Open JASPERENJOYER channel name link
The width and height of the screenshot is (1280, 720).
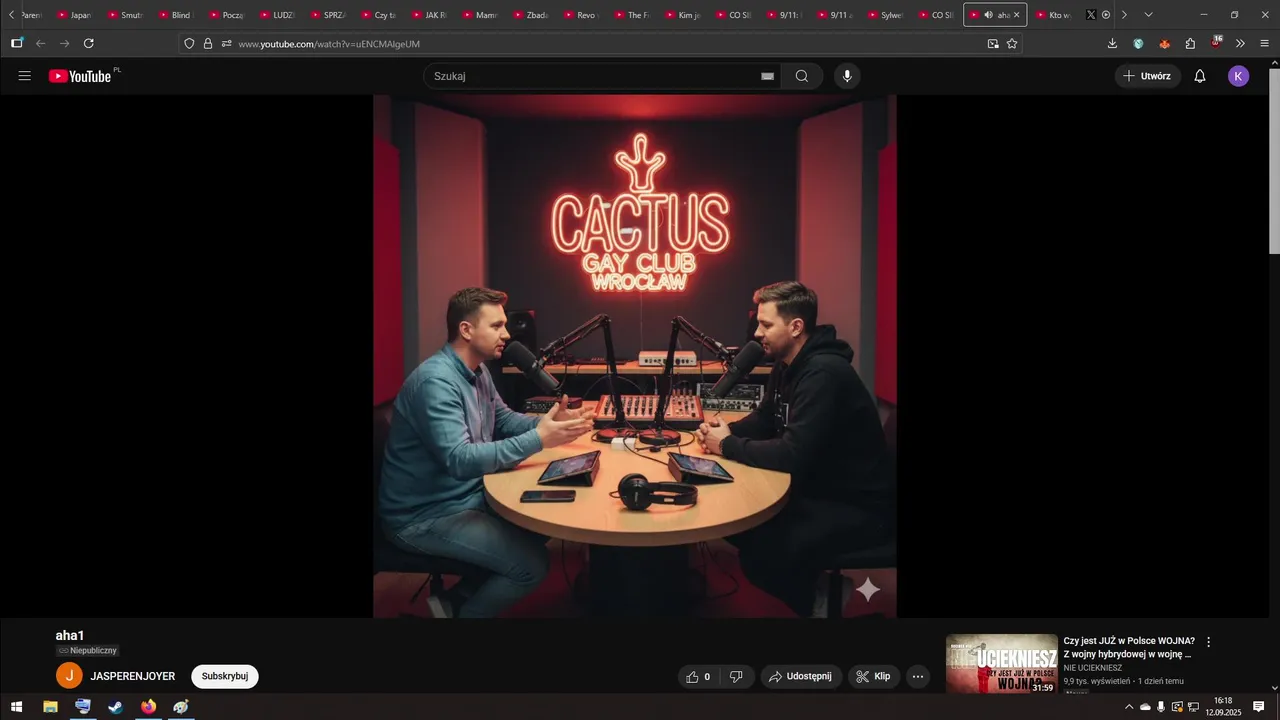pos(133,677)
